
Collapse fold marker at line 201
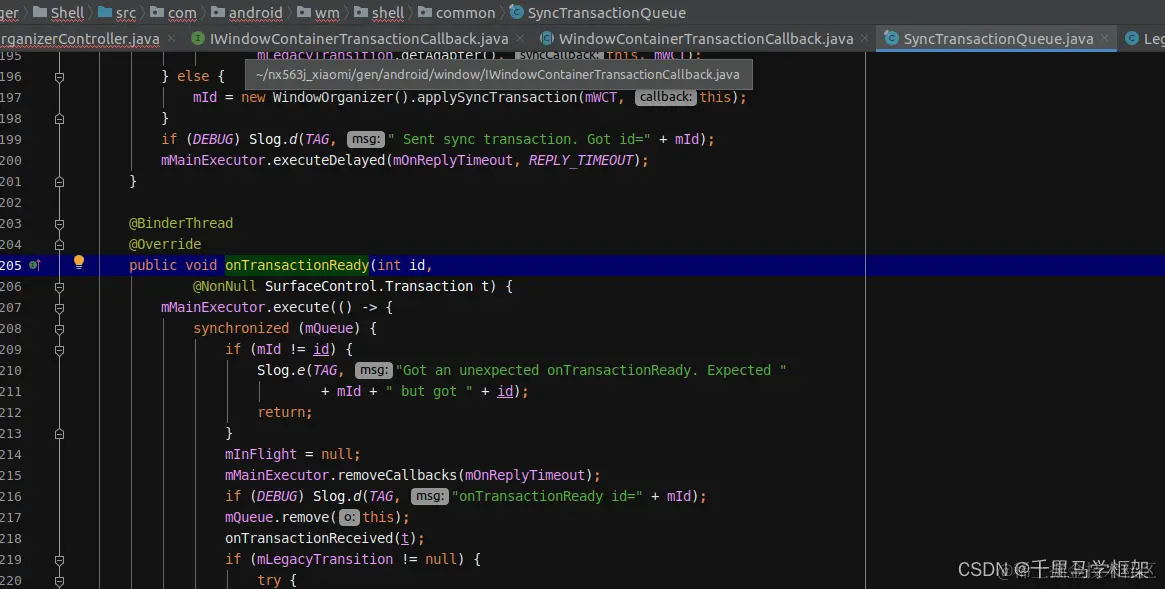[x=59, y=181]
